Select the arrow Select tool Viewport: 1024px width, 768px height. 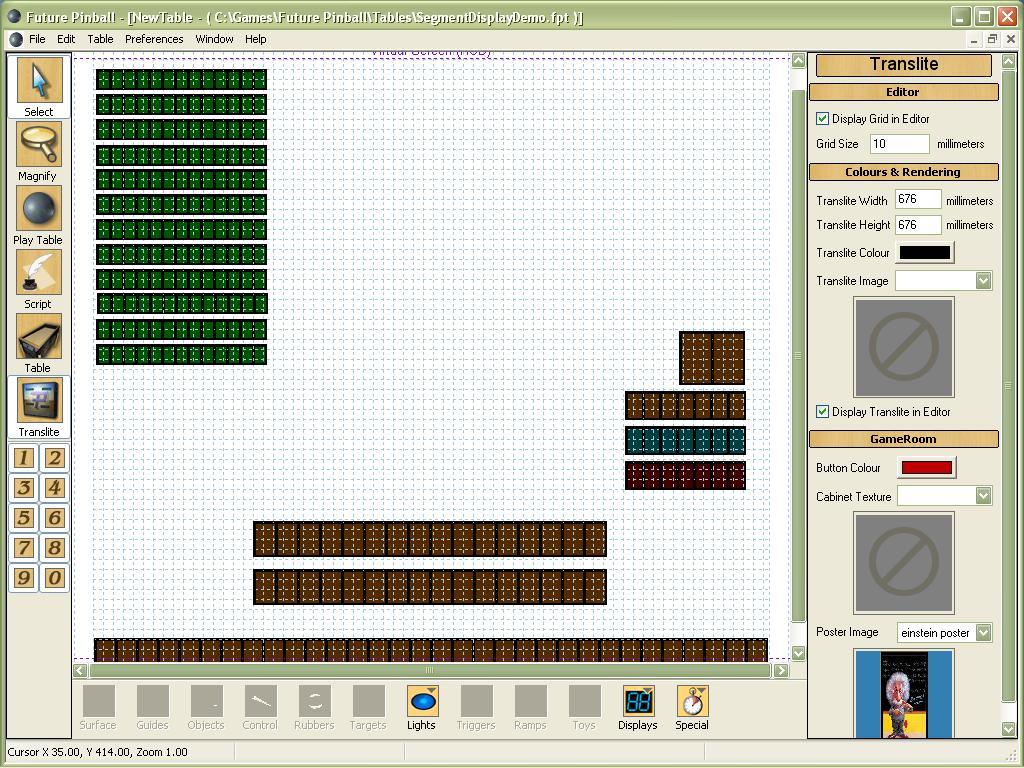click(x=39, y=87)
